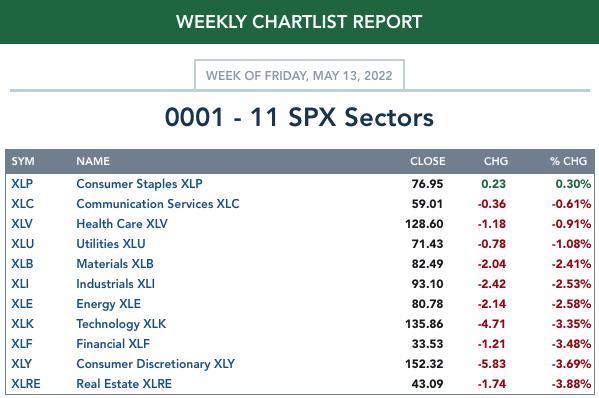Viewport: 599px width, 398px height.
Task: Open Consumer Discretionary XLY link
Action: point(155,364)
